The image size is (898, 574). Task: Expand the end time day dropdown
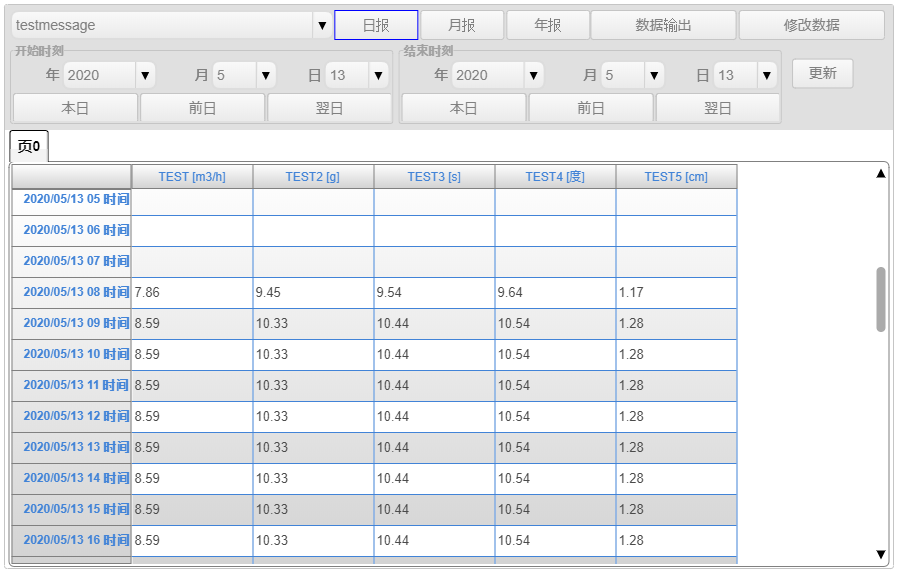(x=767, y=75)
